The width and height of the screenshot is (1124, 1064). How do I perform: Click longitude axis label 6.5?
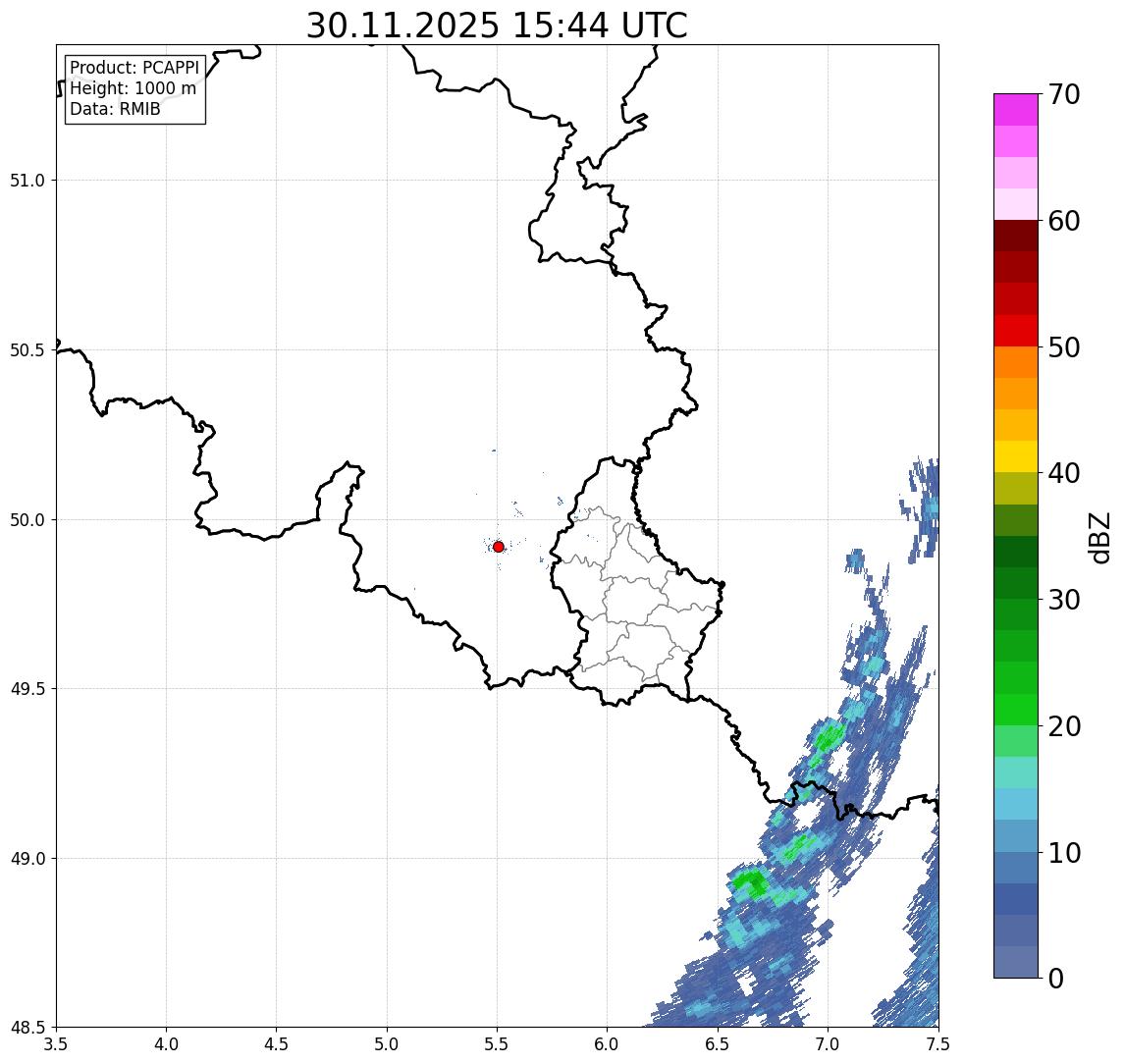pyautogui.click(x=718, y=1044)
